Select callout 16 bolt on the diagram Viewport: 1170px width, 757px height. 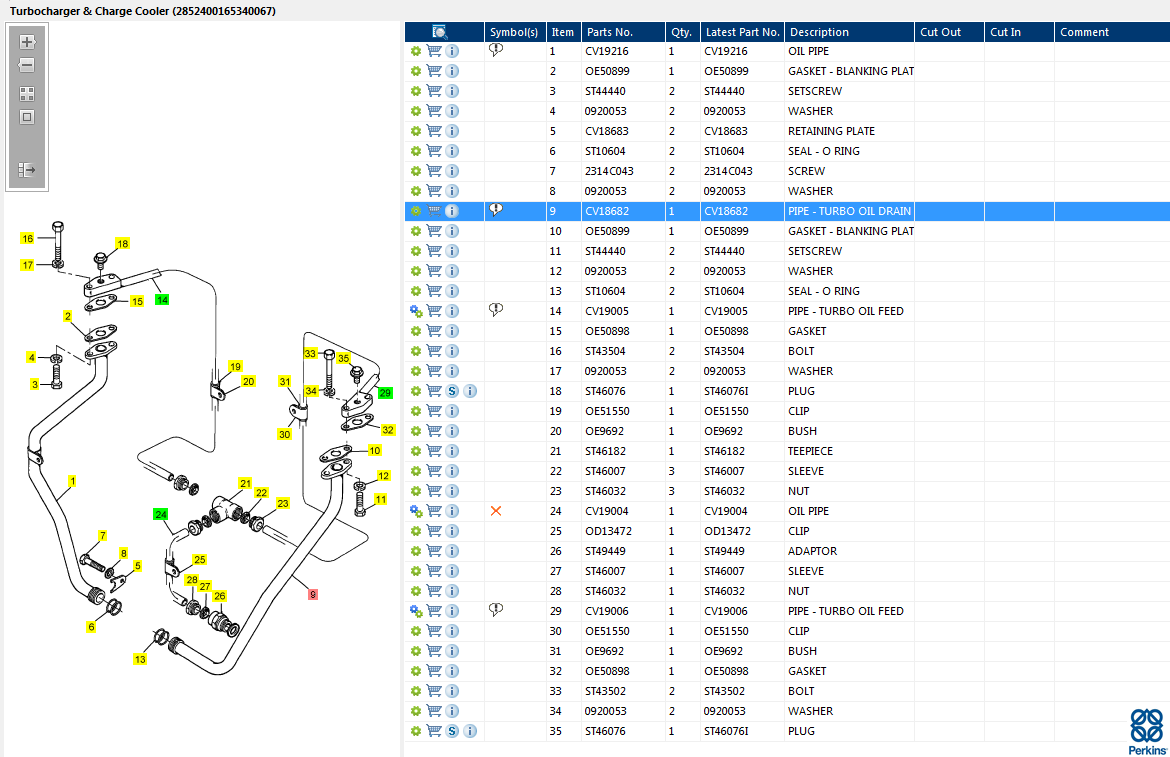click(28, 239)
